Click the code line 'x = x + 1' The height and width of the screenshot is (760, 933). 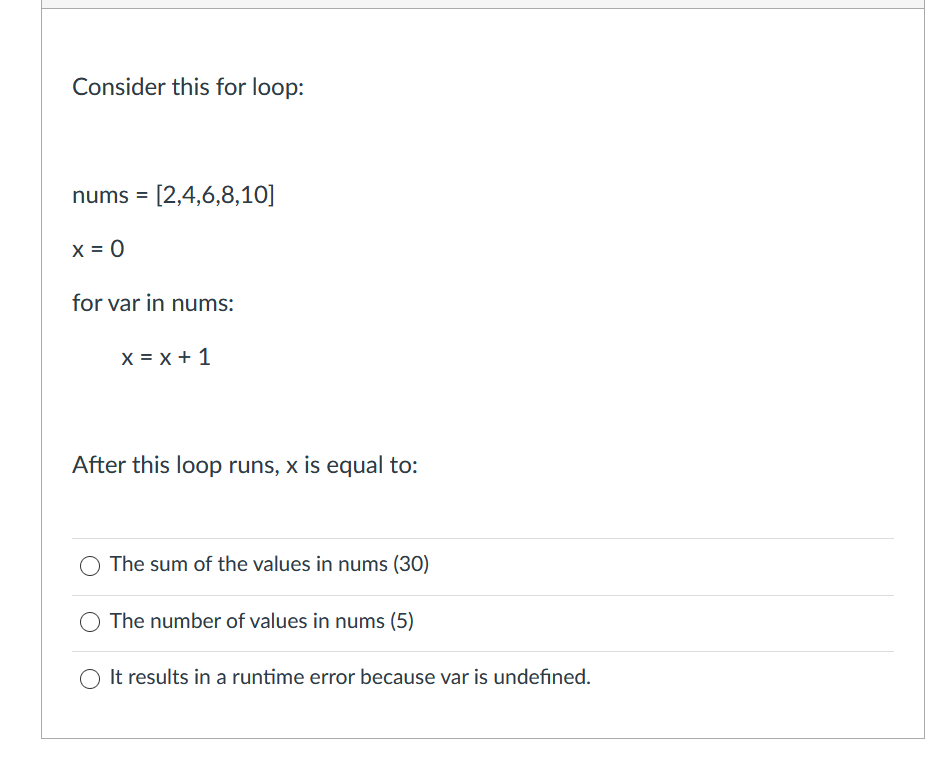(x=166, y=357)
